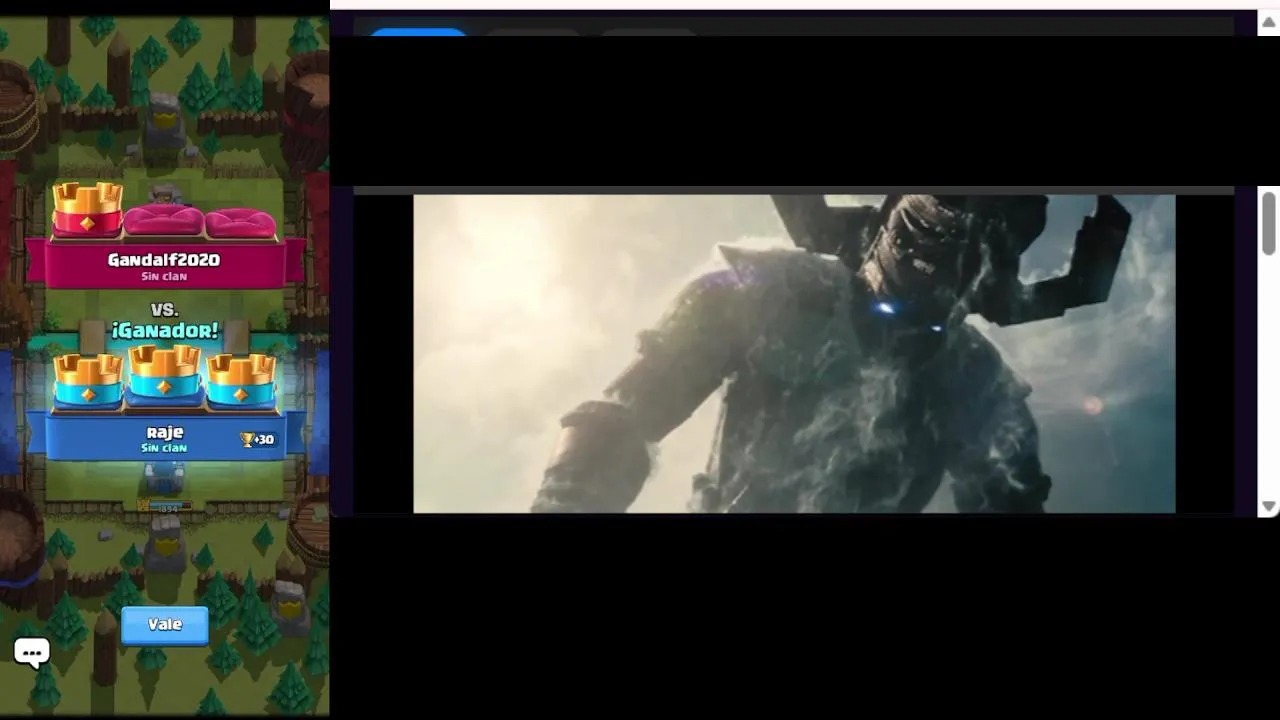Select the Gandalf2020 player name banner
The height and width of the screenshot is (720, 1280).
pyautogui.click(x=164, y=265)
